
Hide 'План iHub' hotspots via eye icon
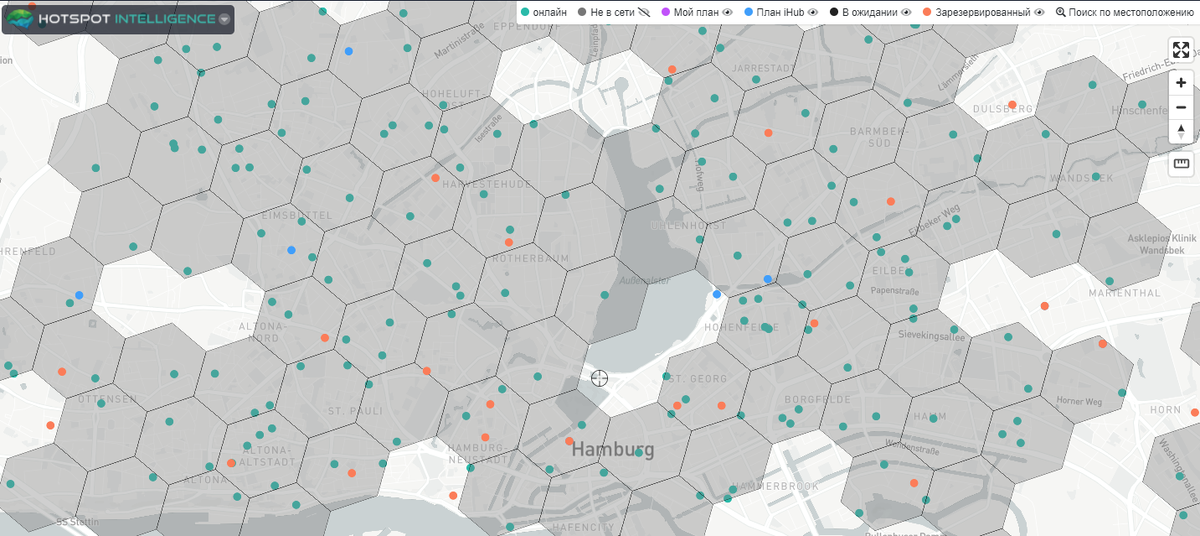[x=814, y=12]
